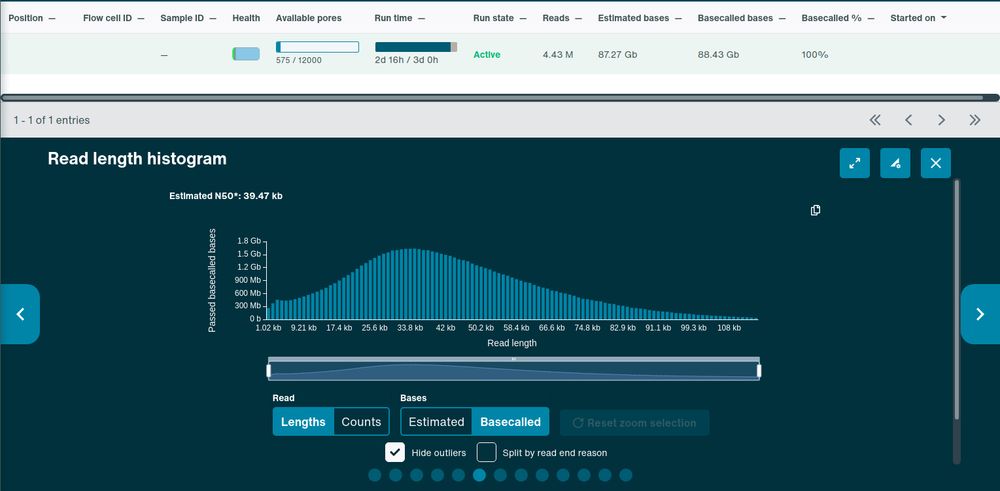Close the Read length histogram panel
1000x491 pixels.
pyautogui.click(x=936, y=163)
